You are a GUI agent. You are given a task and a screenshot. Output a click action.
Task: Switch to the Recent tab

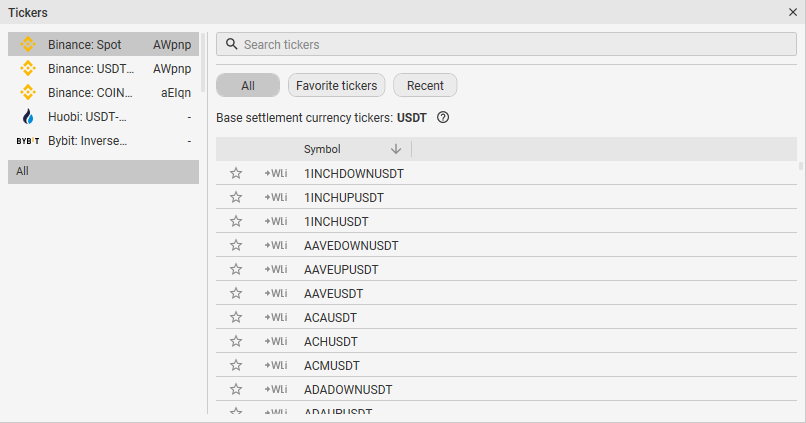click(x=425, y=85)
